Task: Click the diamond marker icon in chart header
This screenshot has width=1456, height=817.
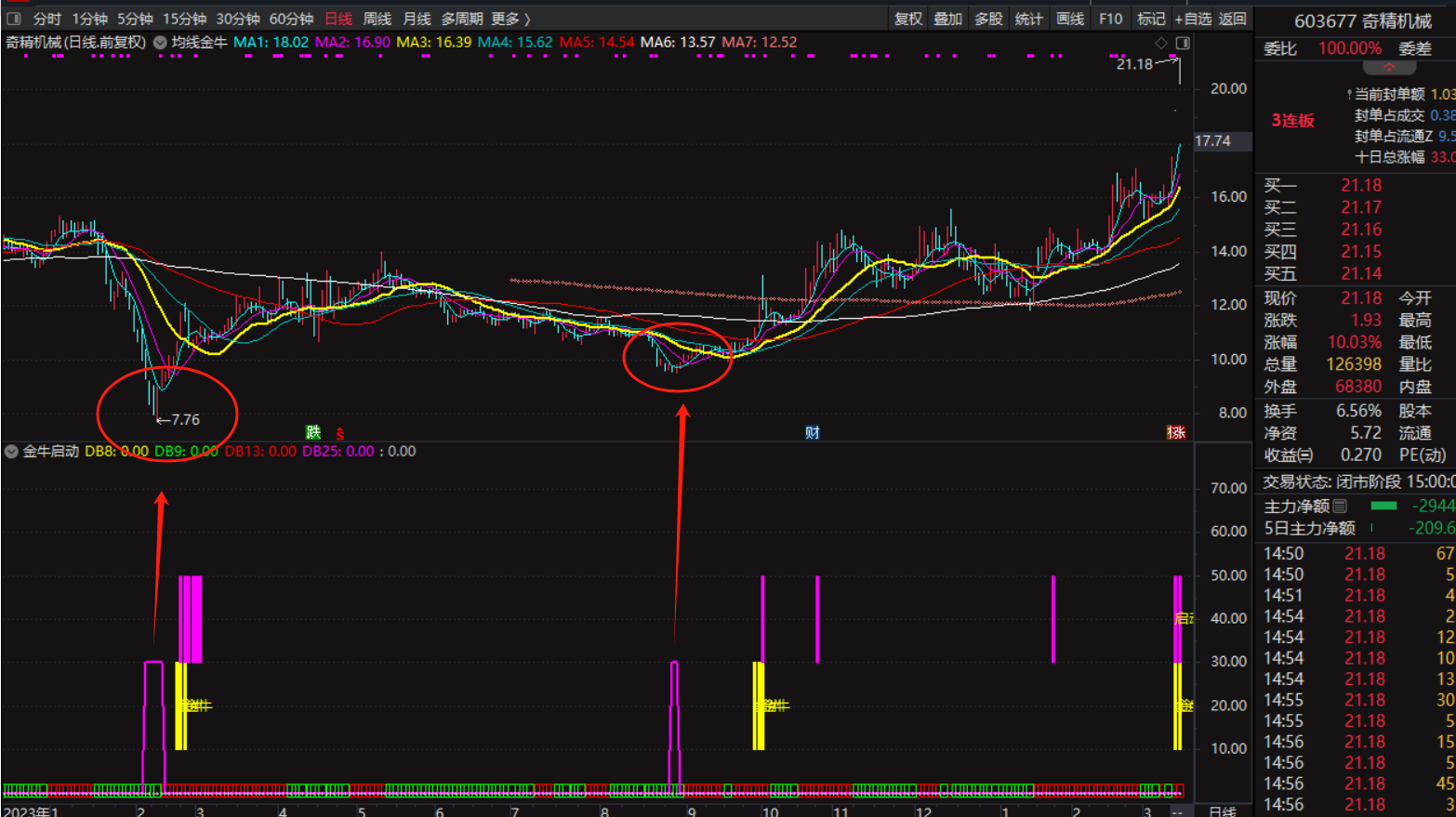Action: (x=1161, y=43)
